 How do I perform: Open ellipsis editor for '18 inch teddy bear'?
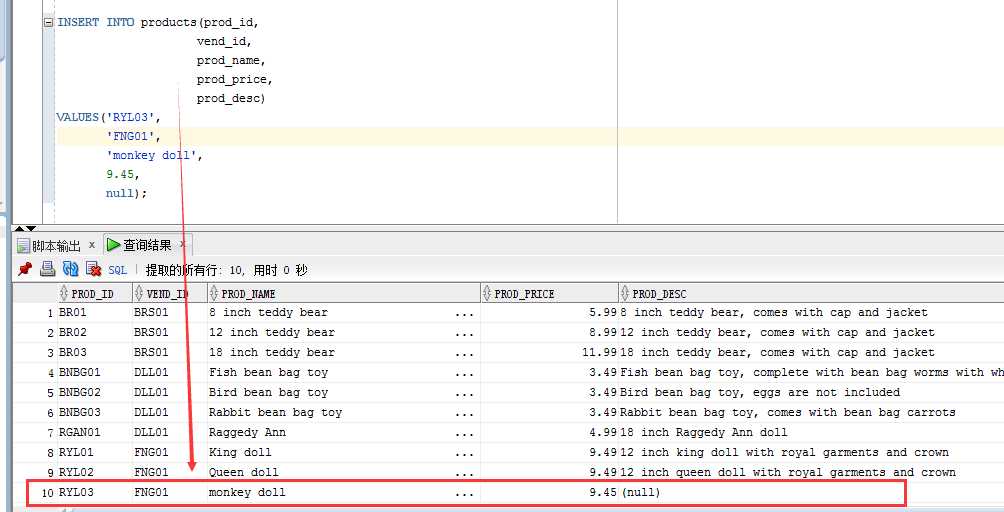(x=464, y=353)
